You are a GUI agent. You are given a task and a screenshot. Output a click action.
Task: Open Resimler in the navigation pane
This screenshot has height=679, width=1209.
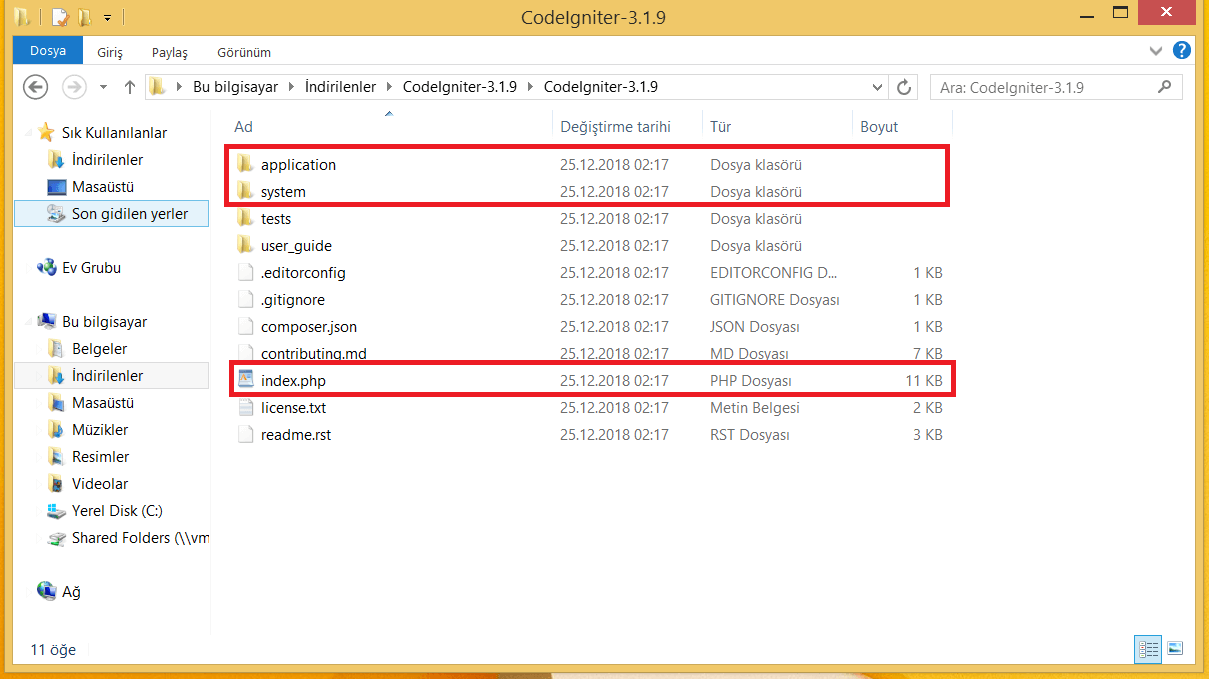pyautogui.click(x=100, y=456)
